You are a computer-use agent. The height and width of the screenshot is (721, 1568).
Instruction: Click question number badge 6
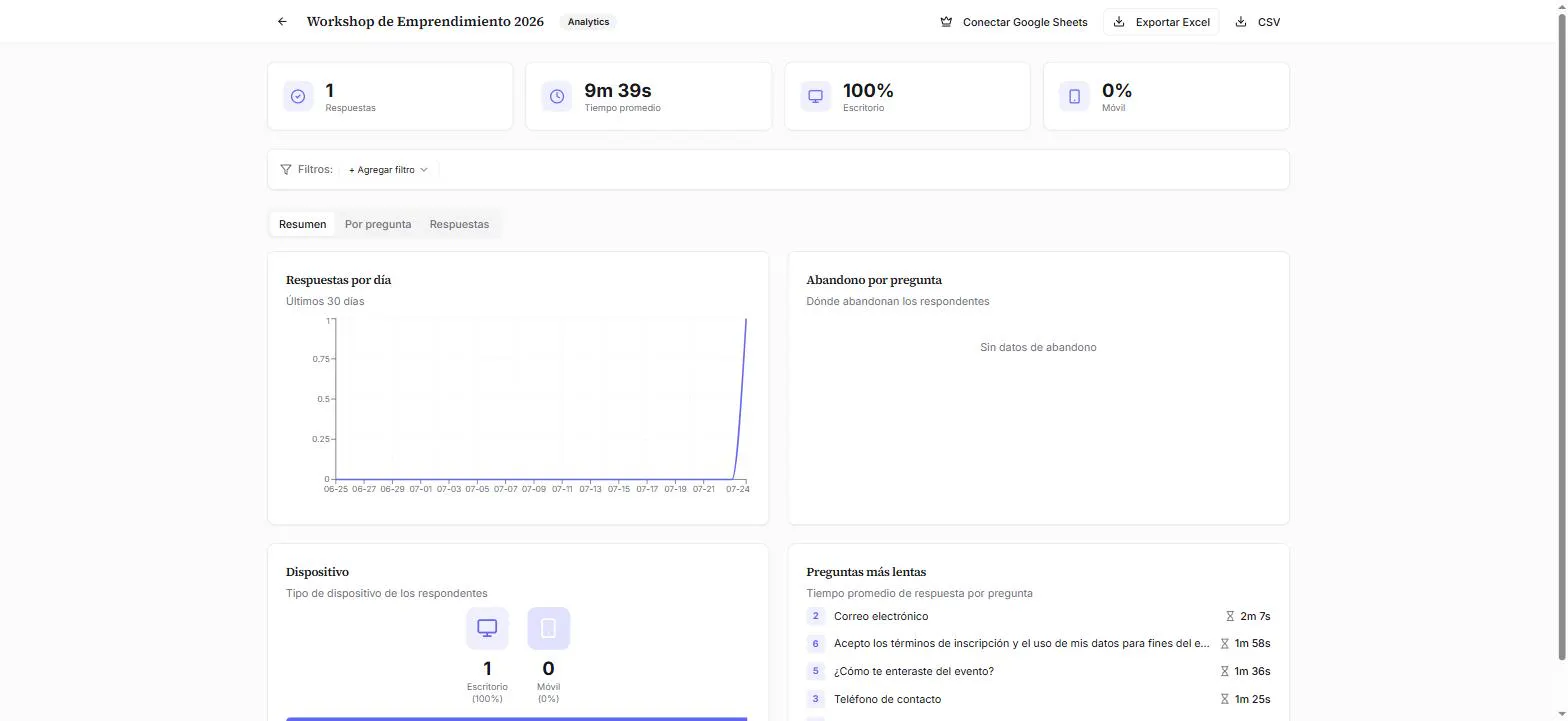815,644
